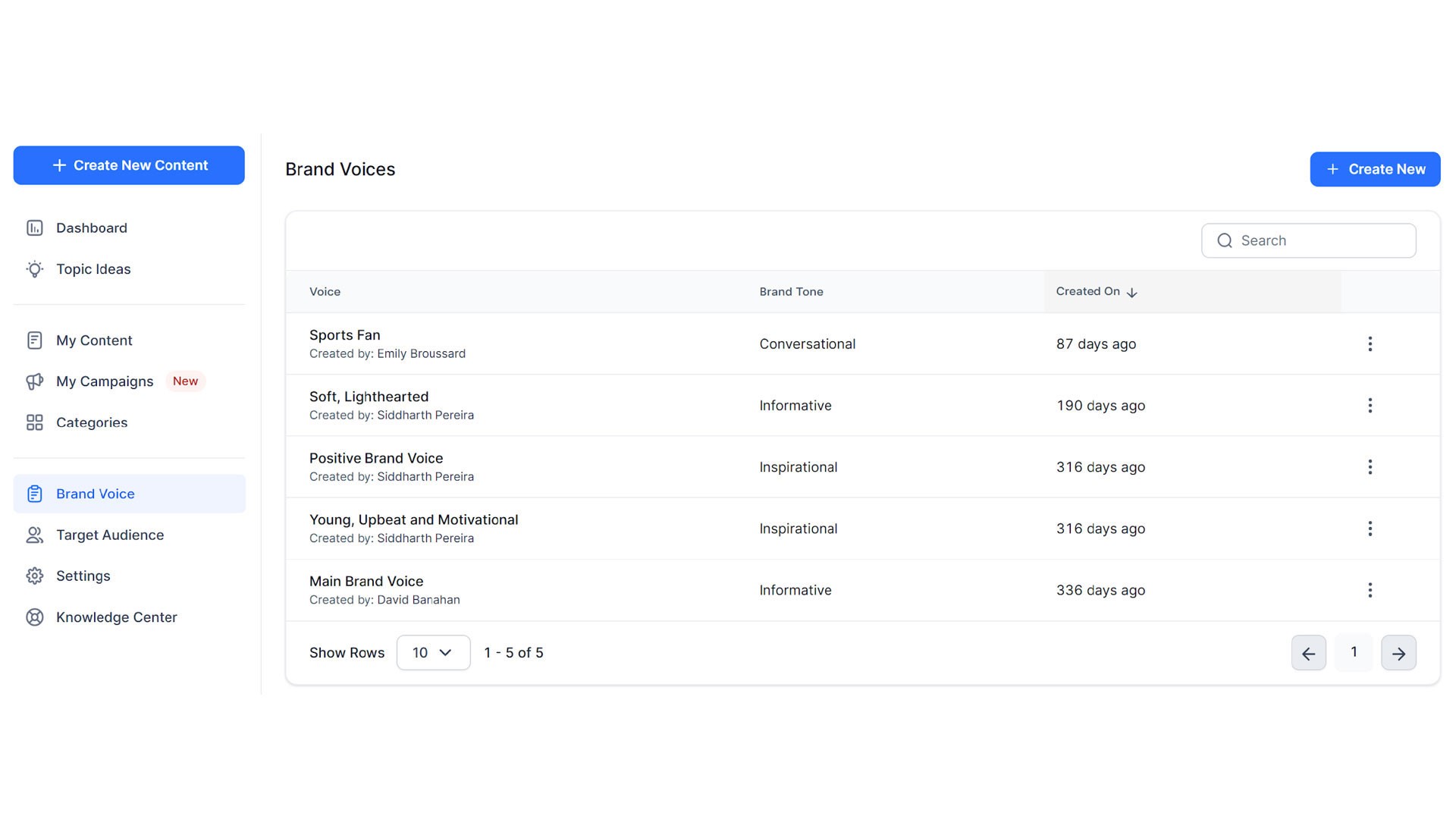1456x819 pixels.
Task: Open the options menu for Sports Fan
Action: pos(1370,344)
